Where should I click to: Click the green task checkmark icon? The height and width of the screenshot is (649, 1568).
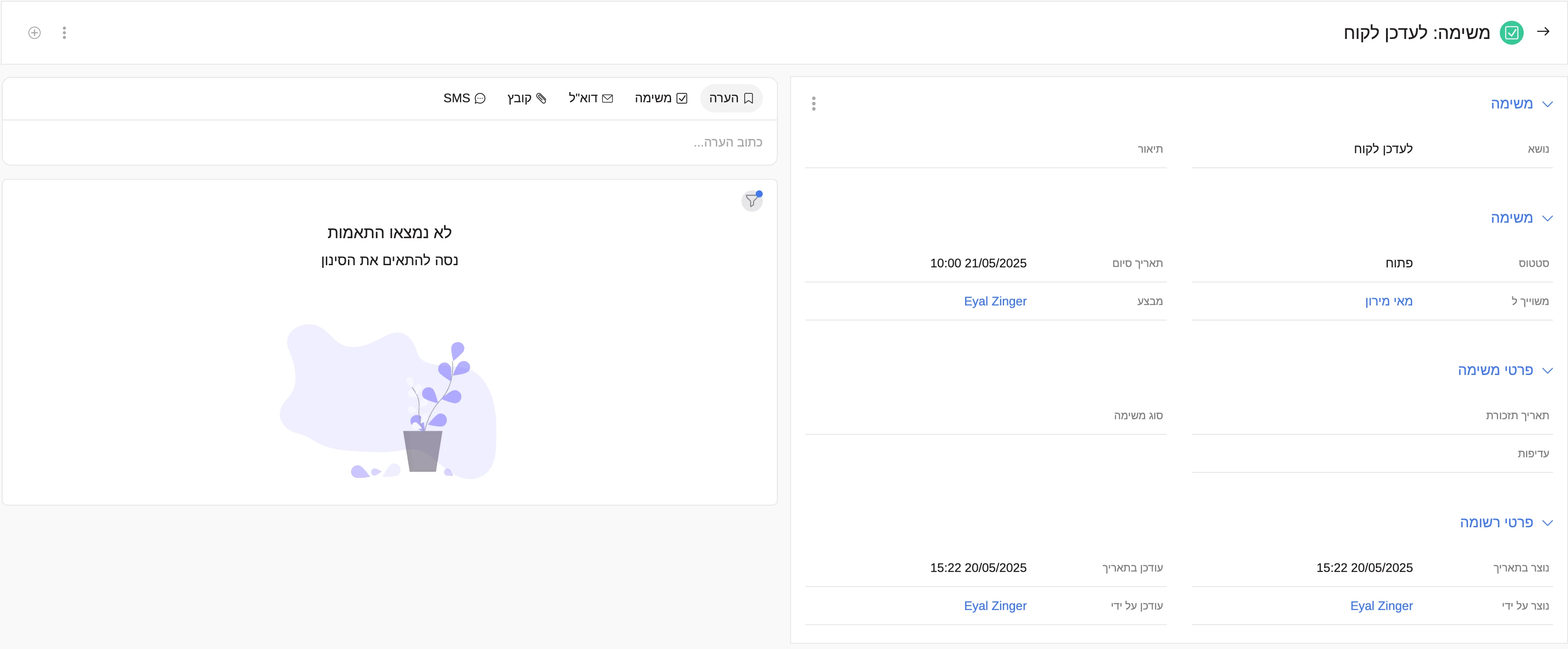(x=1511, y=33)
